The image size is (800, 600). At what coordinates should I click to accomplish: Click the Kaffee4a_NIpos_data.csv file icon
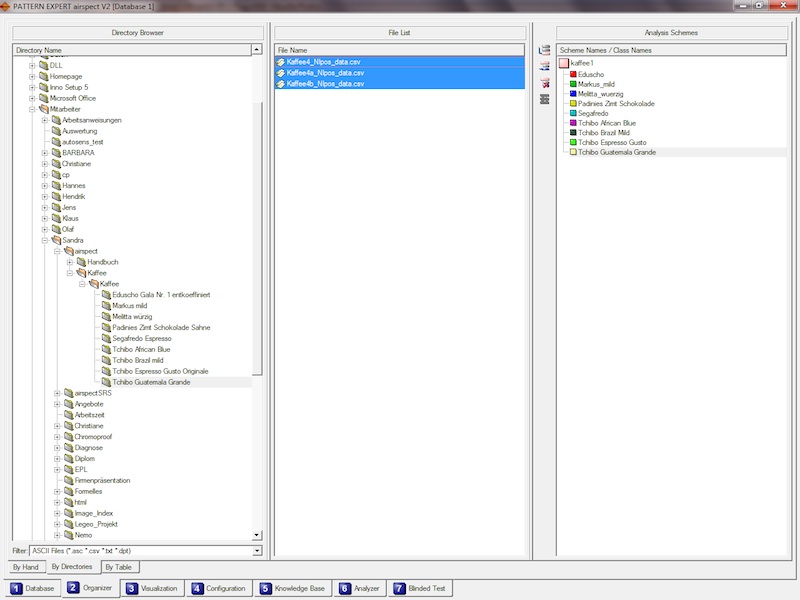coord(281,73)
